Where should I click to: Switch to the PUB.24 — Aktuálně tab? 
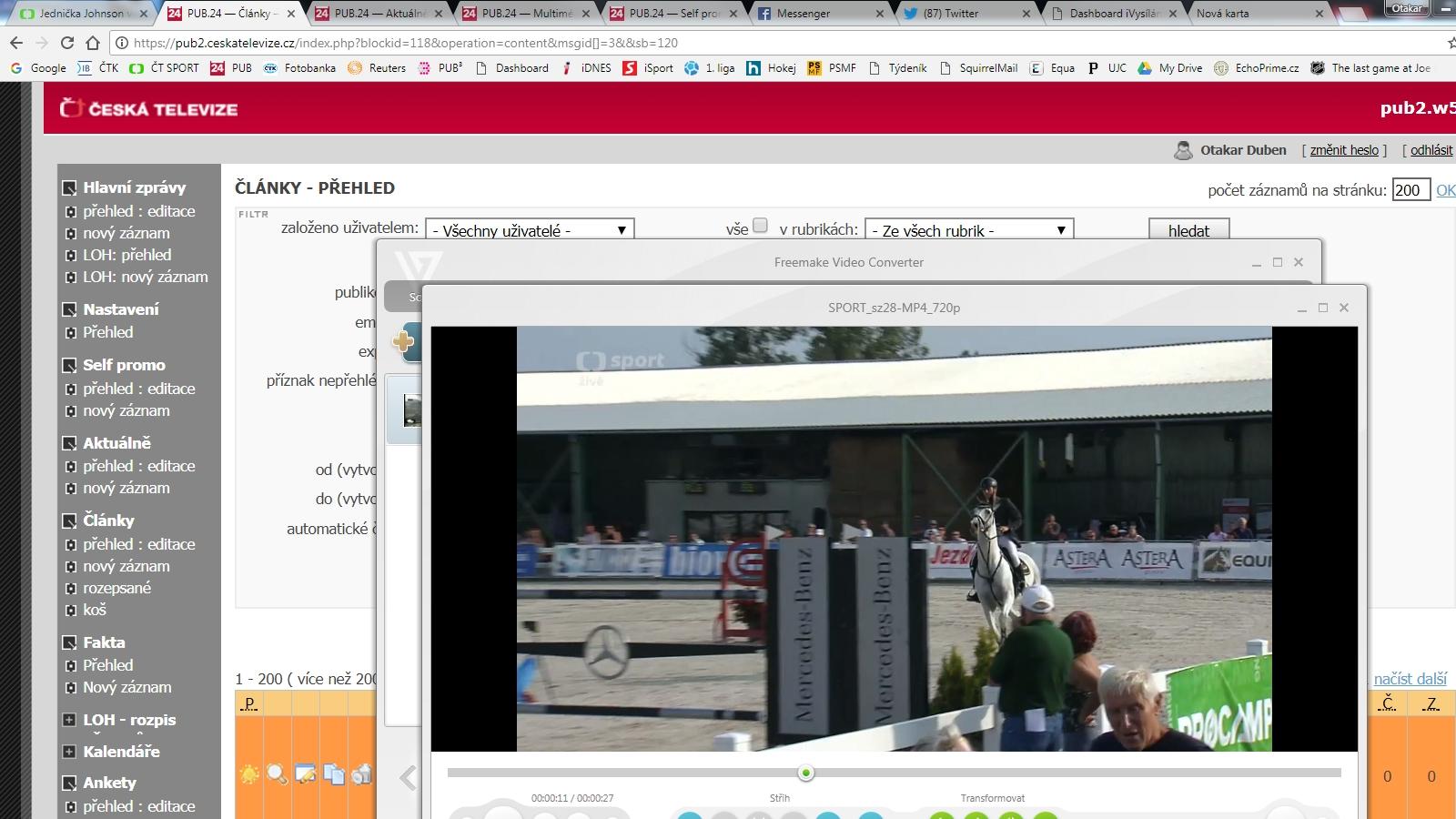pos(380,14)
